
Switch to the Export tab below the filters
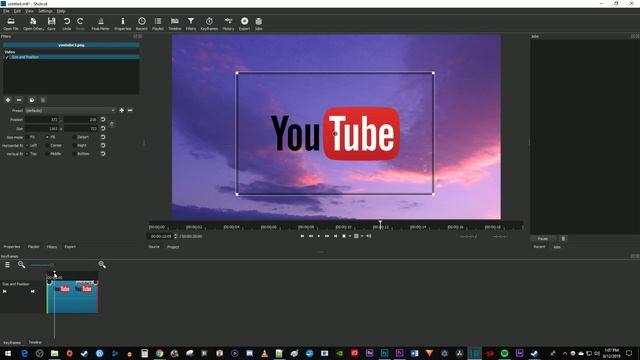[70, 247]
